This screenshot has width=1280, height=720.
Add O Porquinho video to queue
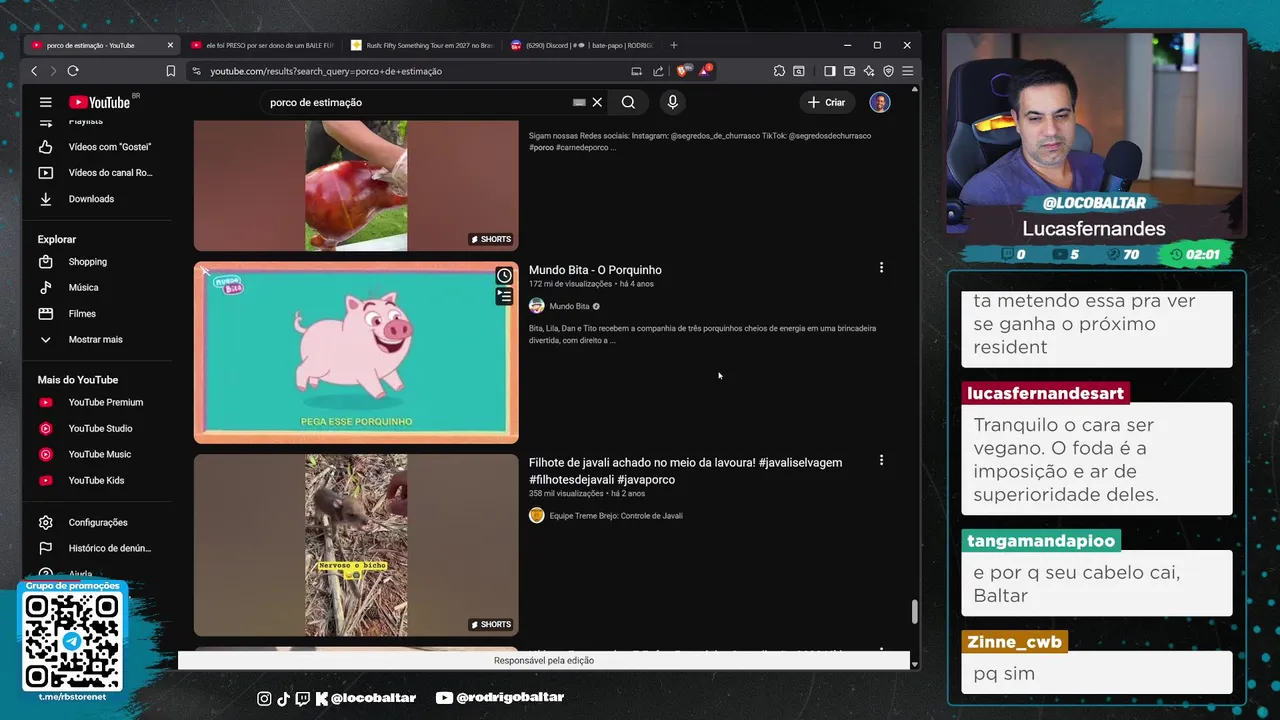pyautogui.click(x=505, y=296)
